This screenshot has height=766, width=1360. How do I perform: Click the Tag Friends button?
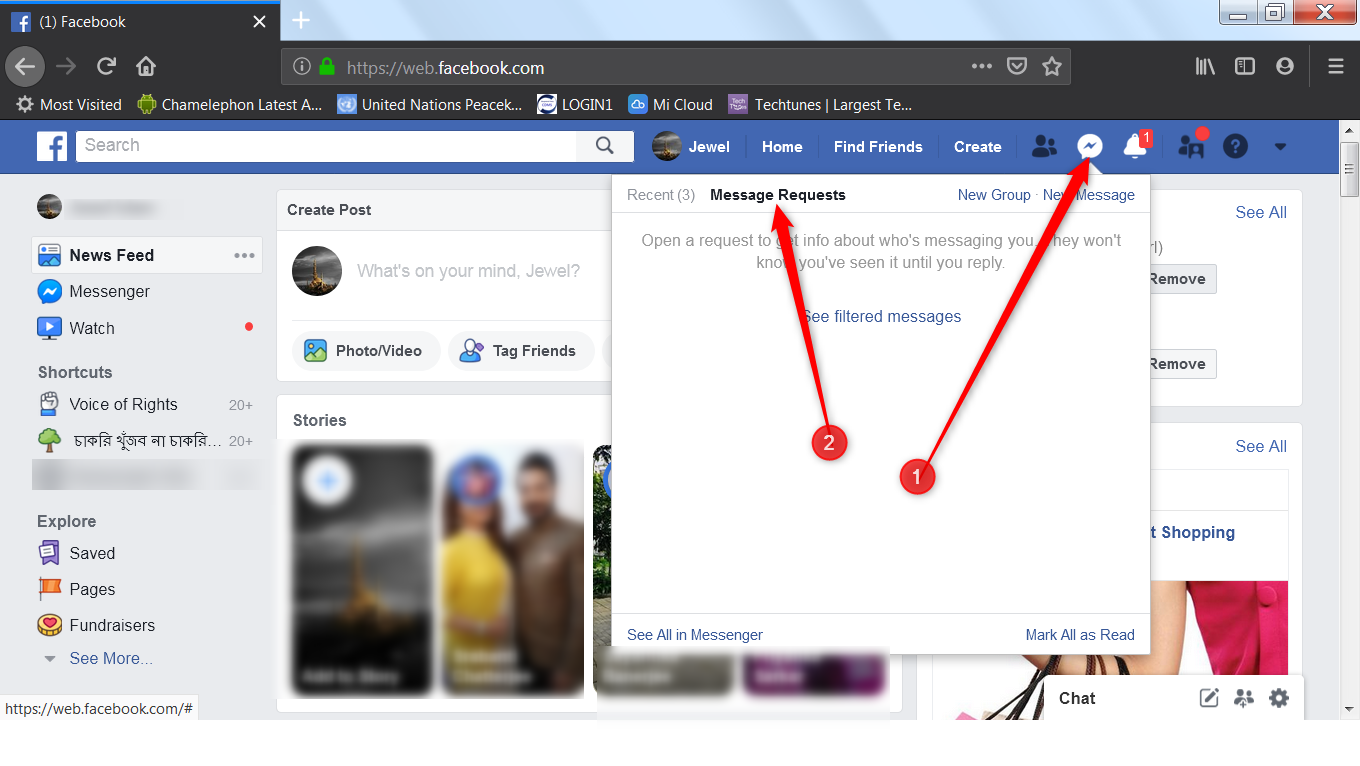click(x=521, y=351)
